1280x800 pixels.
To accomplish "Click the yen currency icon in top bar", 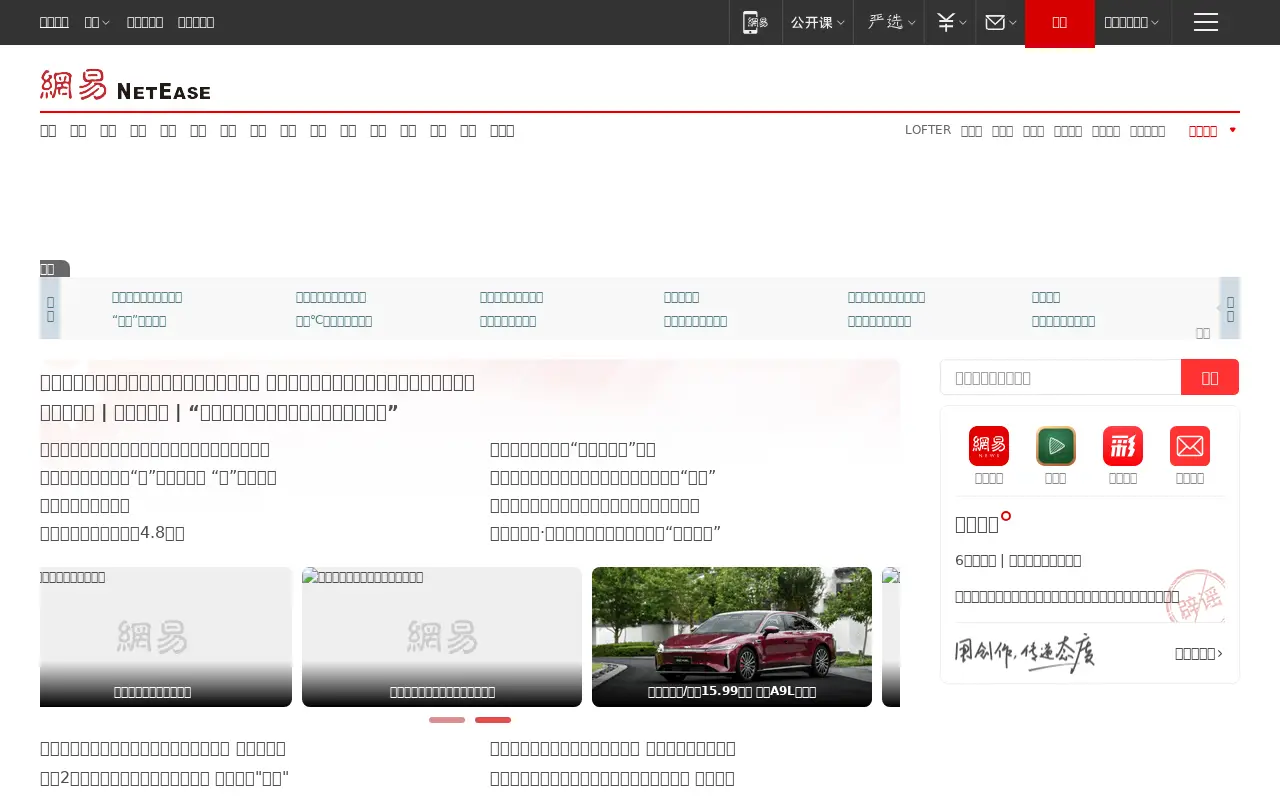I will 945,22.
